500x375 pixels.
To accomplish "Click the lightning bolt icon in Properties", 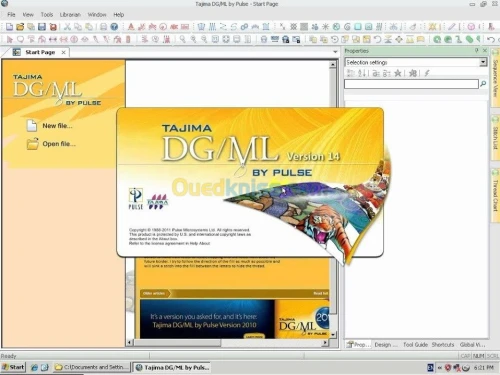I will tap(427, 73).
